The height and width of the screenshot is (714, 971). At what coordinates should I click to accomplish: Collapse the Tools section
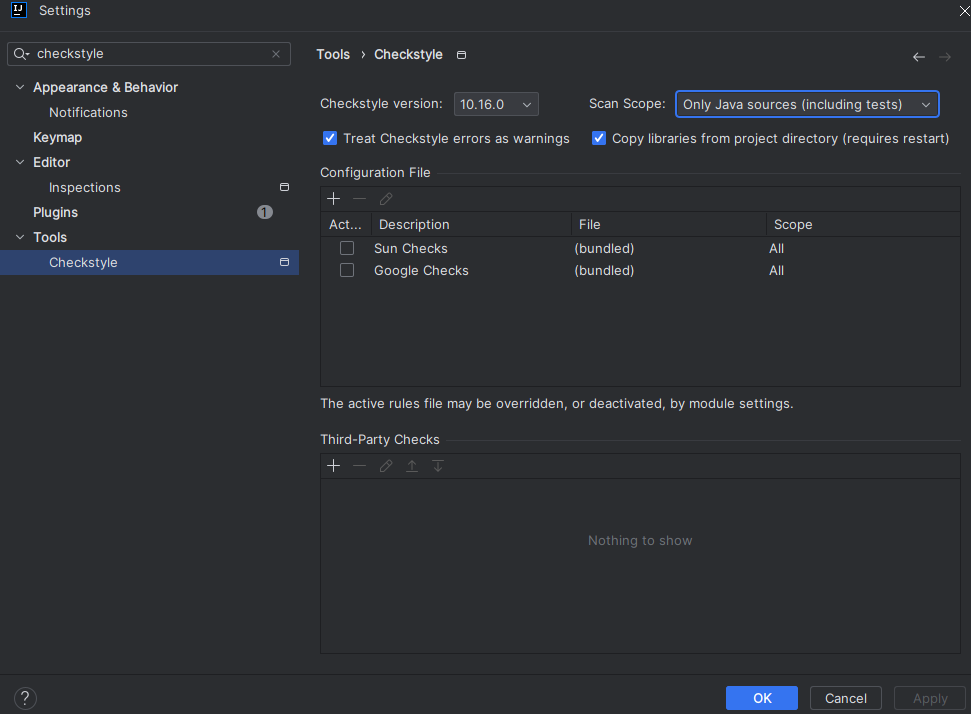pyautogui.click(x=20, y=237)
